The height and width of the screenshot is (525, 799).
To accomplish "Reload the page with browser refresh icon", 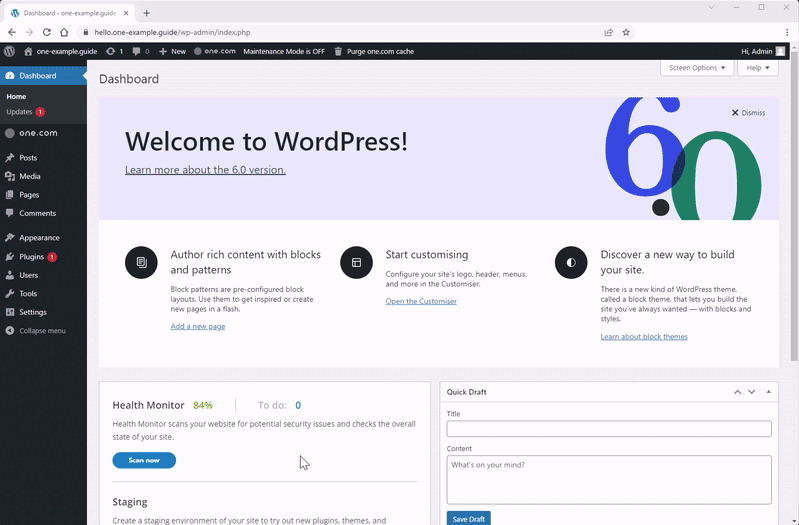I will (46, 32).
